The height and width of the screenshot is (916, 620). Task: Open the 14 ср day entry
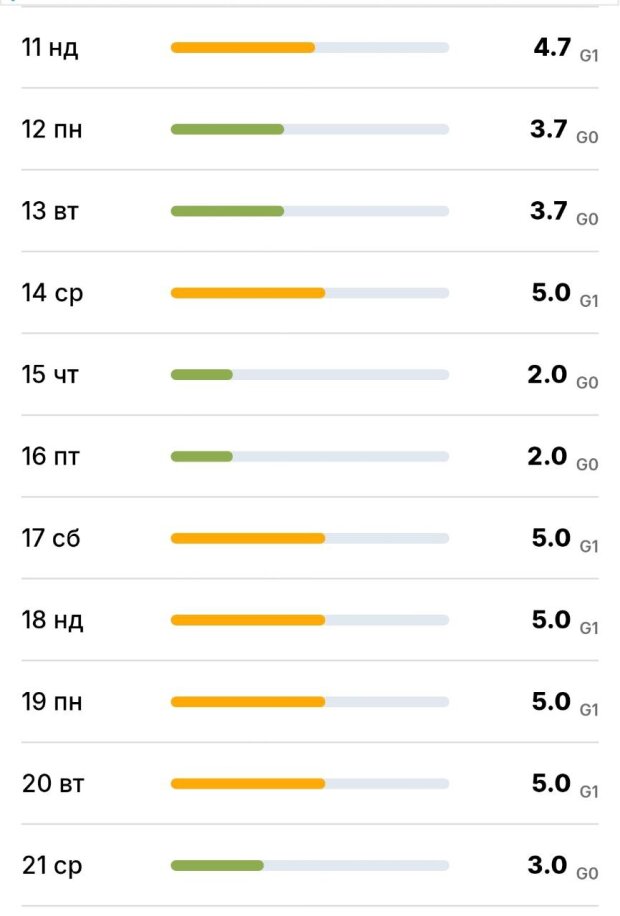(x=52, y=294)
